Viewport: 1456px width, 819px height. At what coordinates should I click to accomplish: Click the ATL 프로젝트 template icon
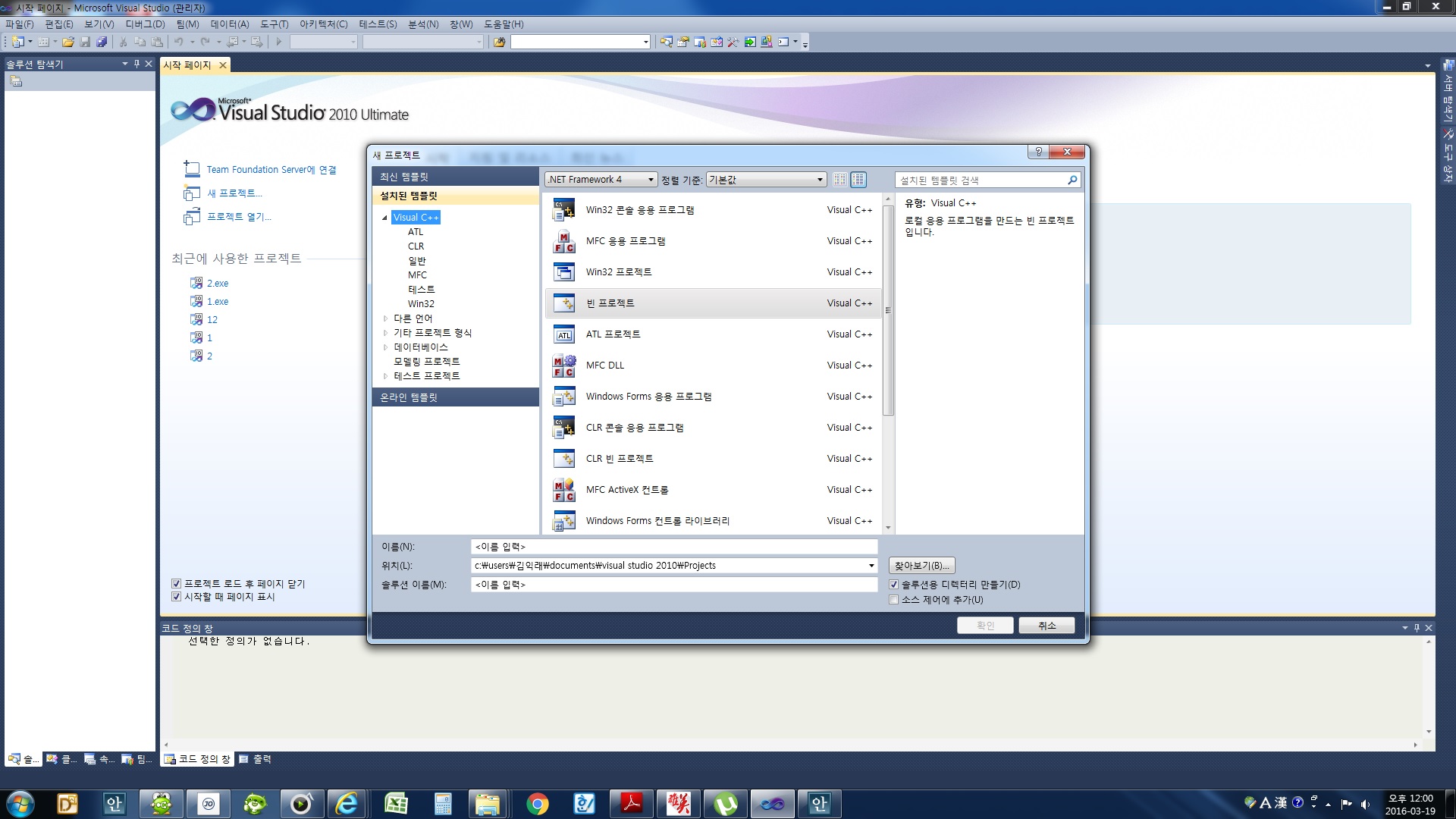pos(563,334)
